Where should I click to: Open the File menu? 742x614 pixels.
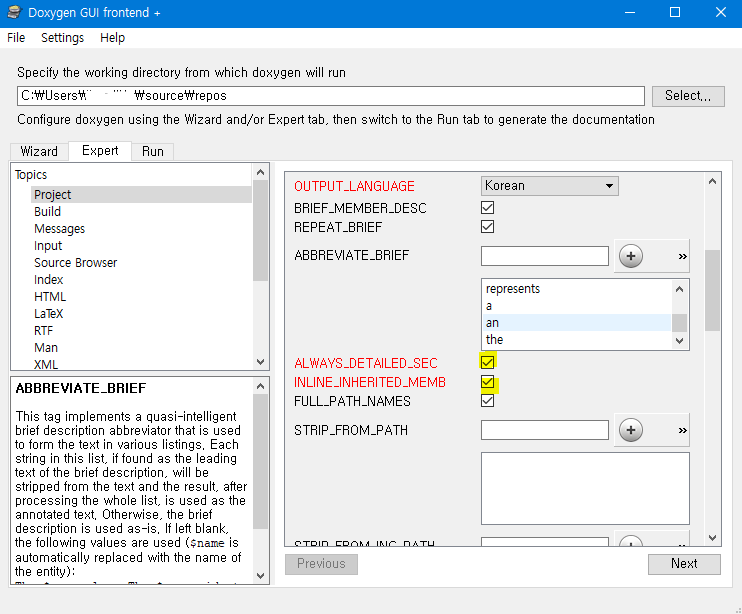(16, 38)
